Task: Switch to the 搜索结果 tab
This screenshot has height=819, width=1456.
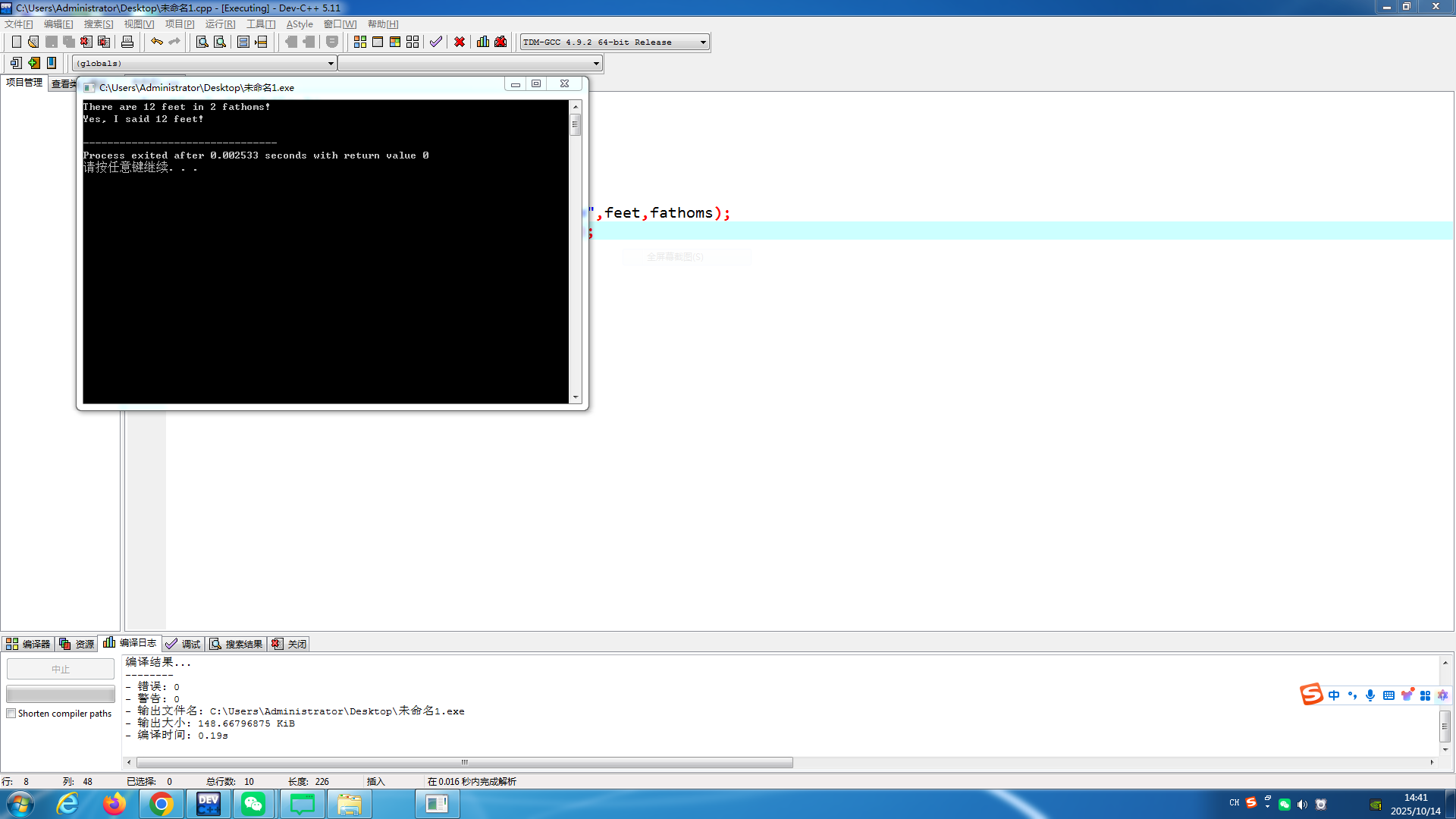Action: pos(237,644)
